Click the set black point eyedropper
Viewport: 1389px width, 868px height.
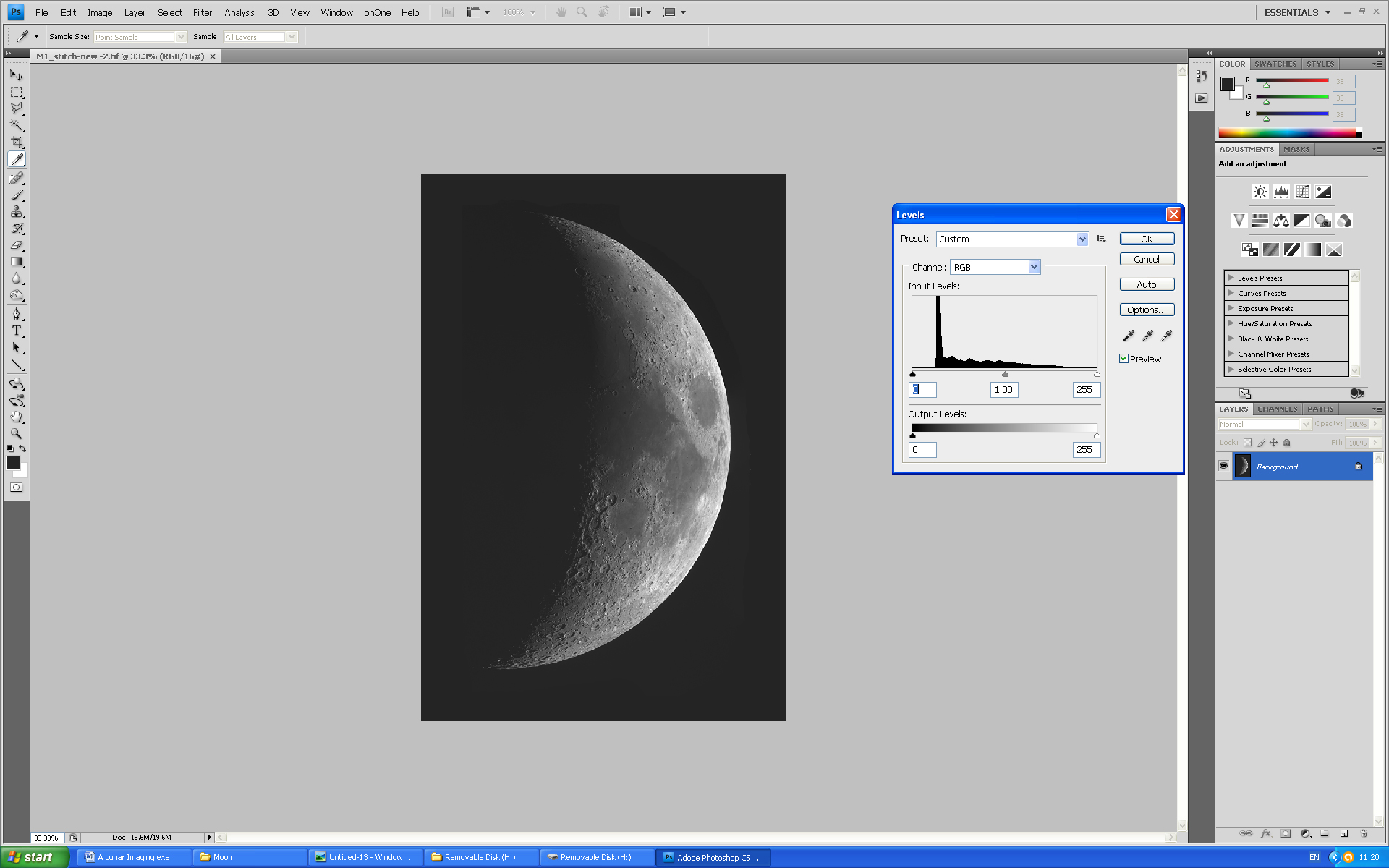coord(1128,336)
